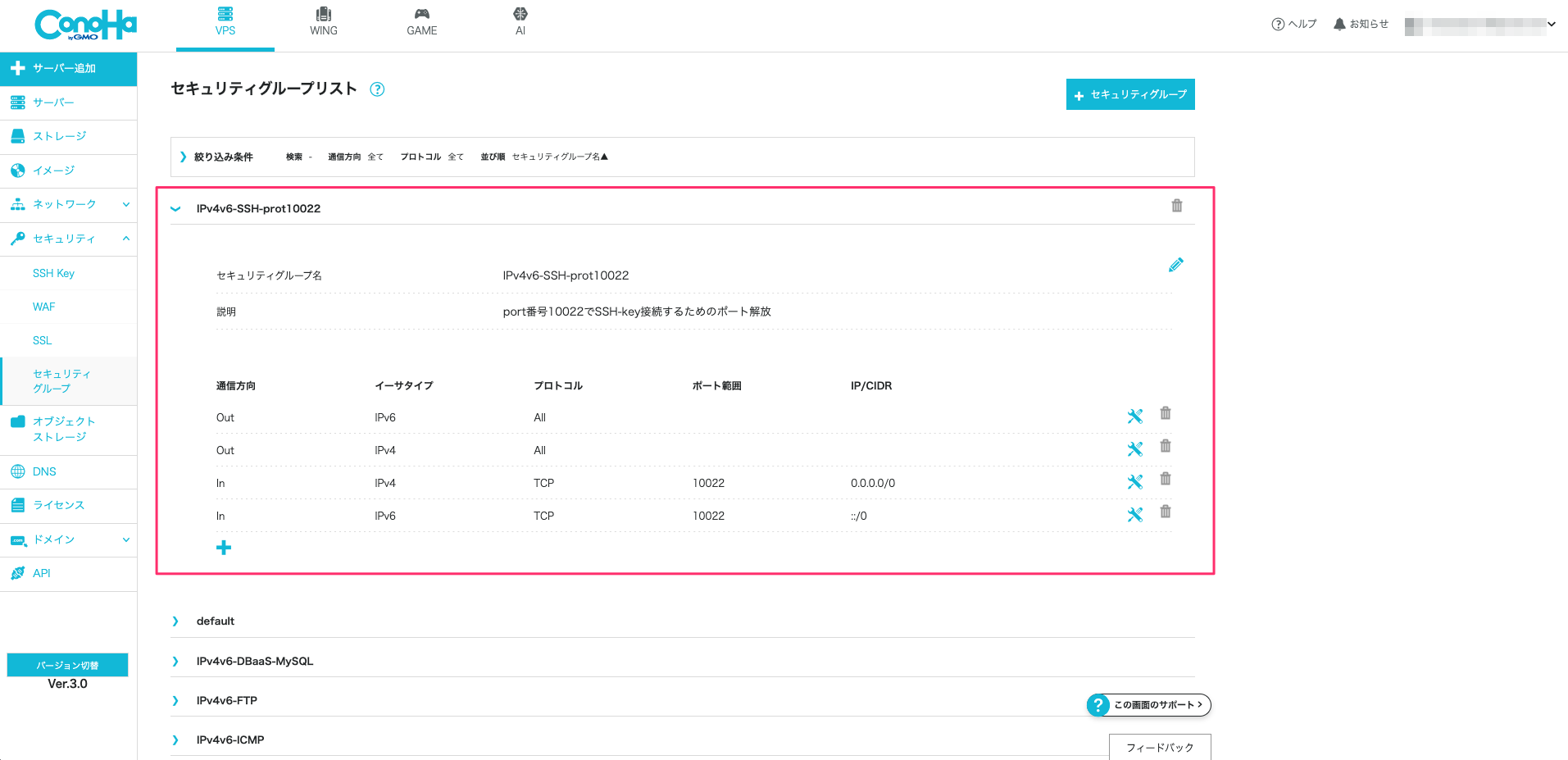Delete the In IPv4 TCP 10022 rule
The height and width of the screenshot is (760, 1568).
point(1166,479)
